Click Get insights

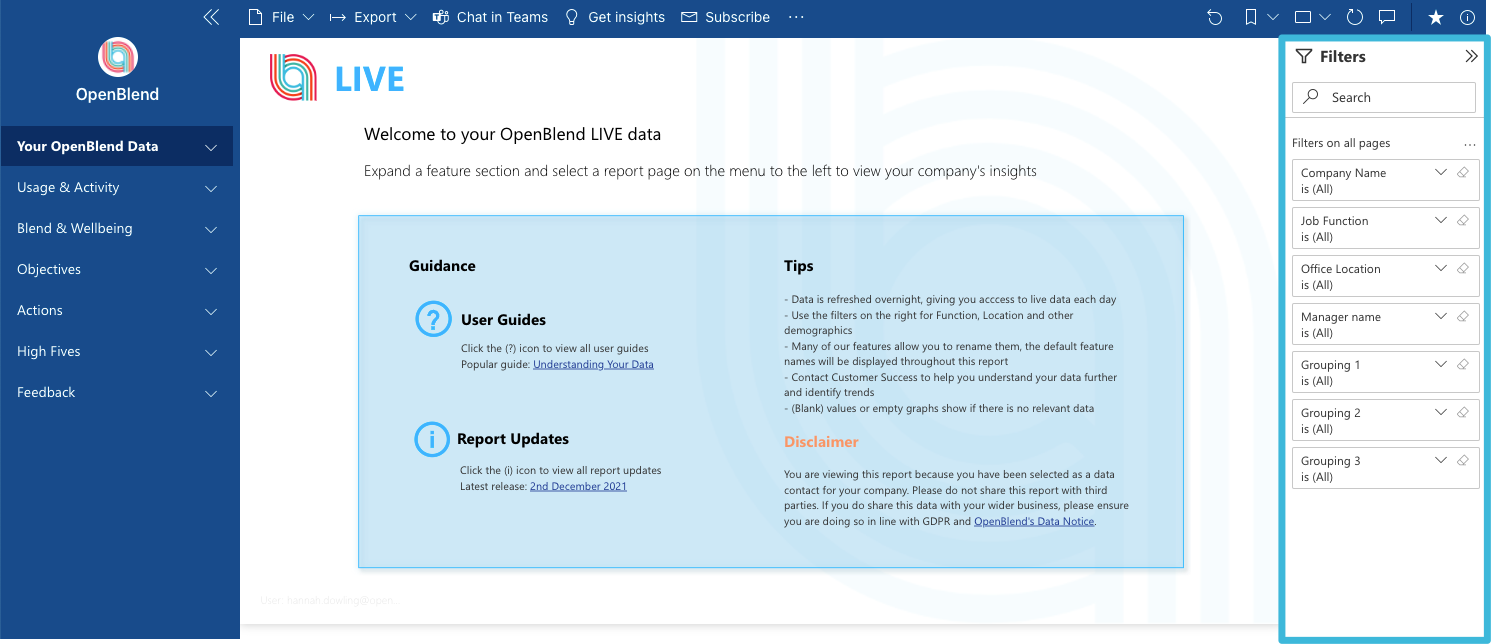[615, 17]
